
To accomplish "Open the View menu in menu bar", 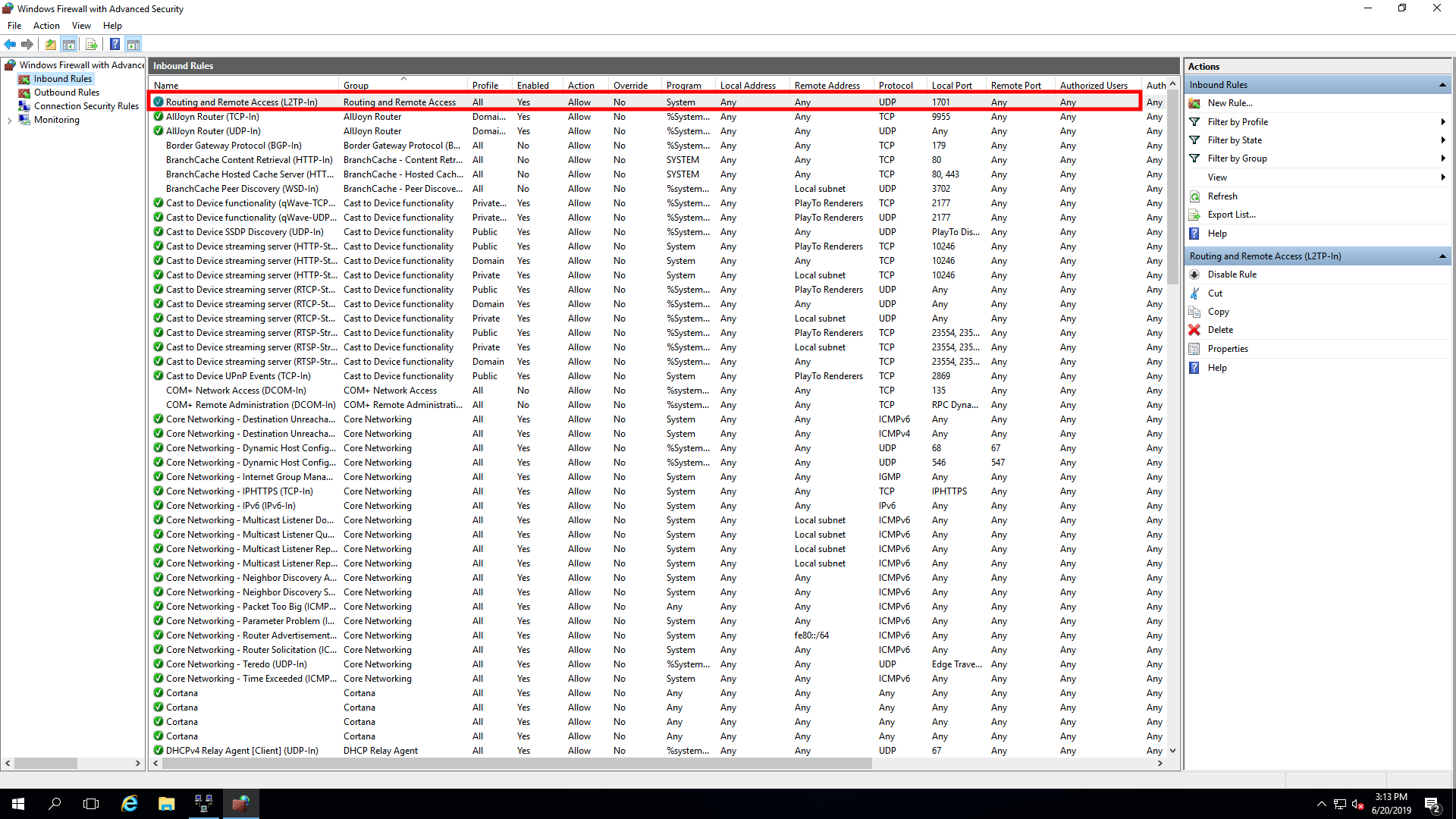I will 81,26.
